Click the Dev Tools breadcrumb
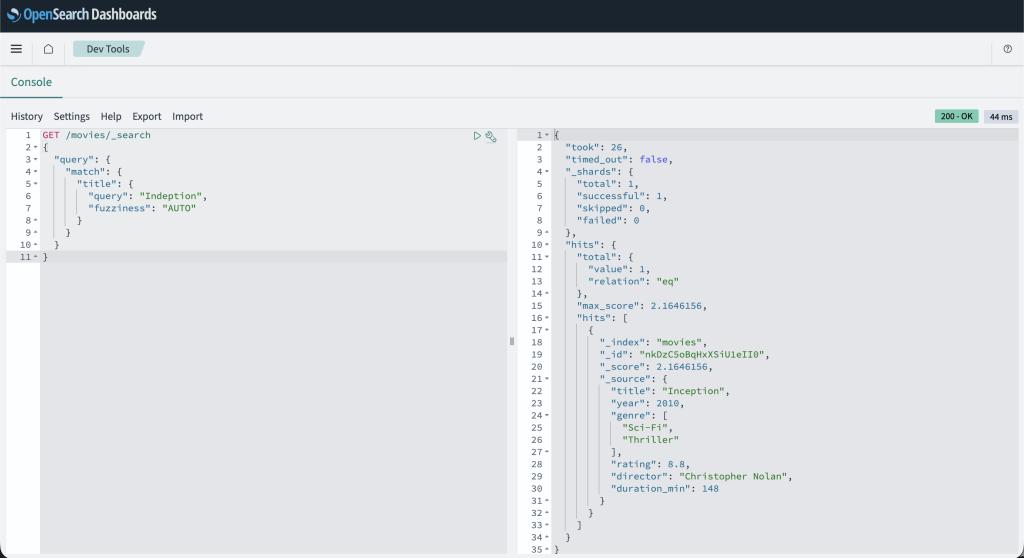 point(107,49)
